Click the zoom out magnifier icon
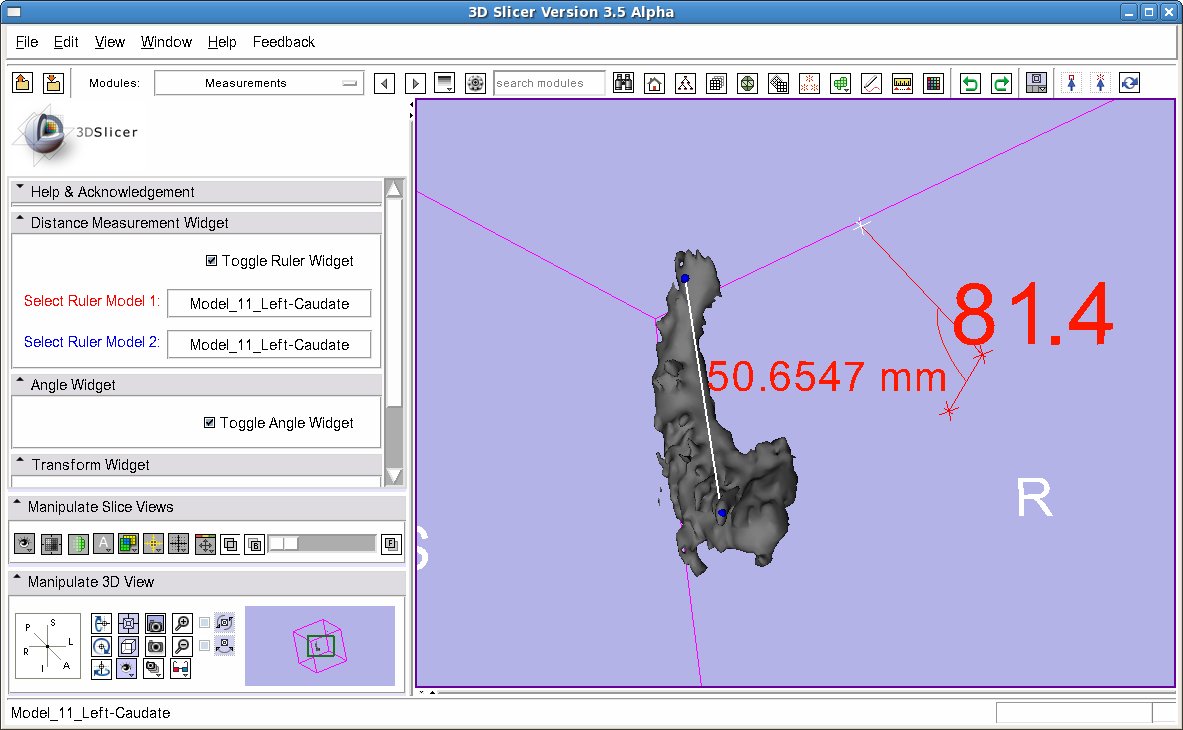This screenshot has width=1183, height=730. point(181,646)
